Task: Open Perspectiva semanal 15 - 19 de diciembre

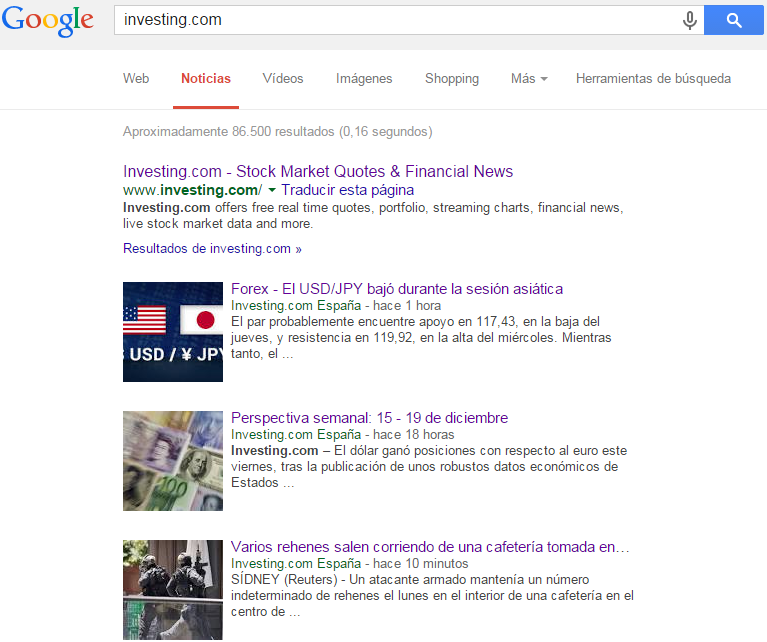Action: (x=369, y=418)
